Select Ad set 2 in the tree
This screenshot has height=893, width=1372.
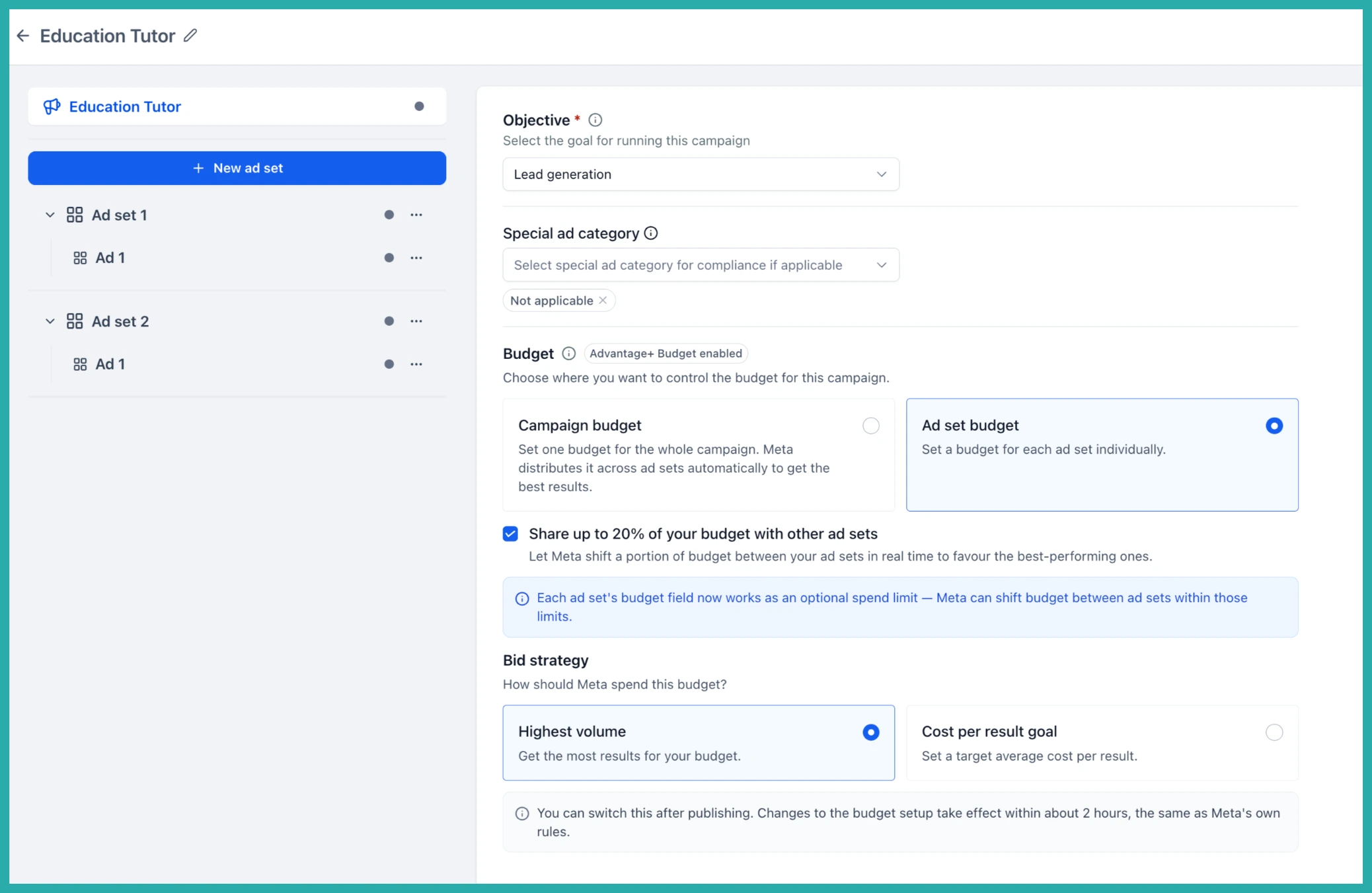pos(120,321)
